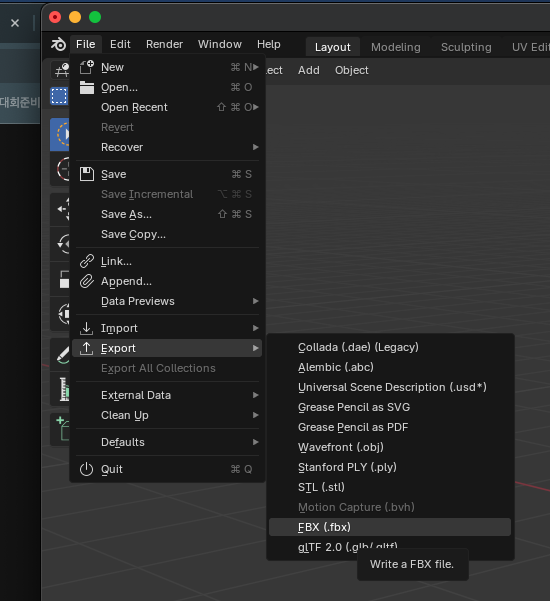
Task: Expand the Clean Up submenu
Action: pos(167,415)
